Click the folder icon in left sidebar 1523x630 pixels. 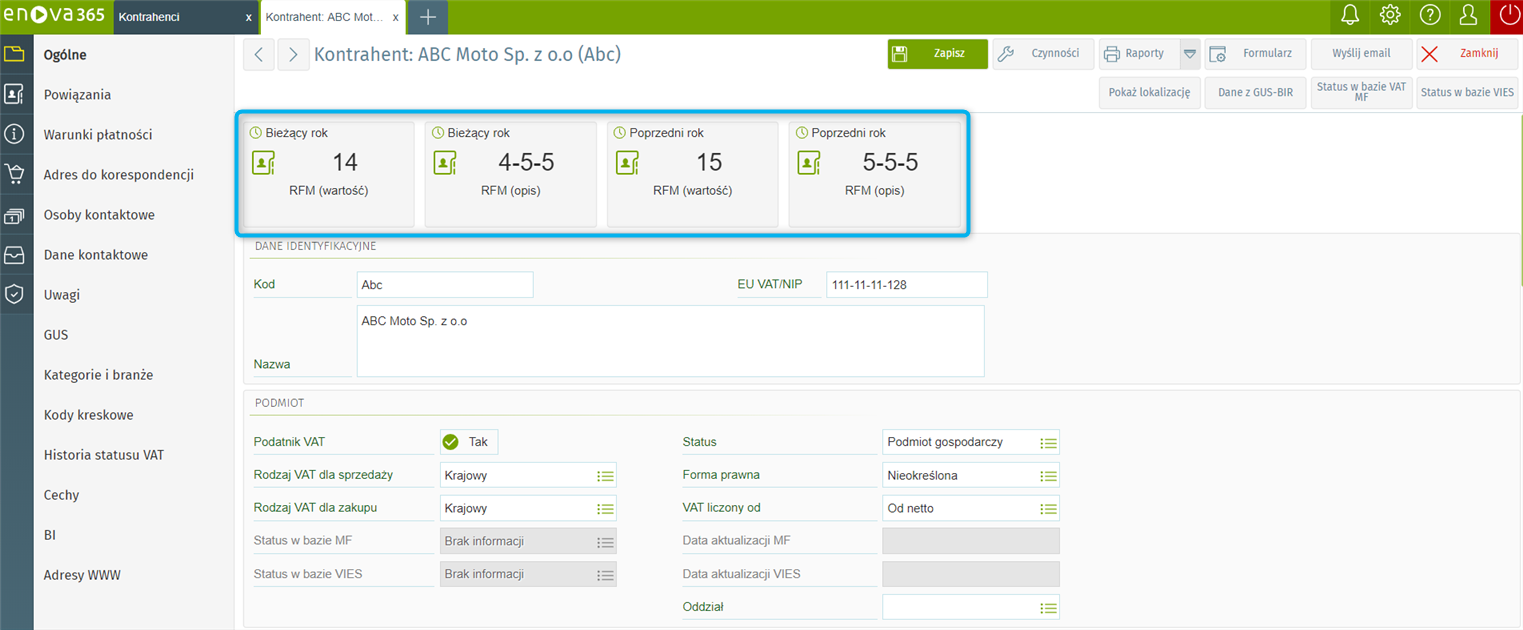tap(14, 54)
